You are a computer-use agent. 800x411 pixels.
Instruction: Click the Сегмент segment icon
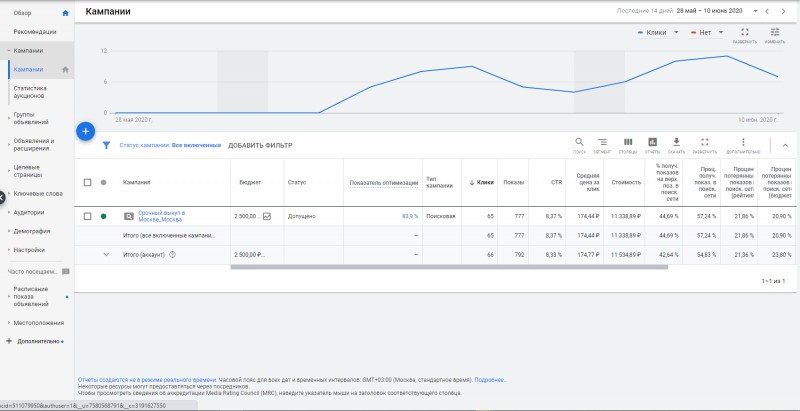(603, 143)
